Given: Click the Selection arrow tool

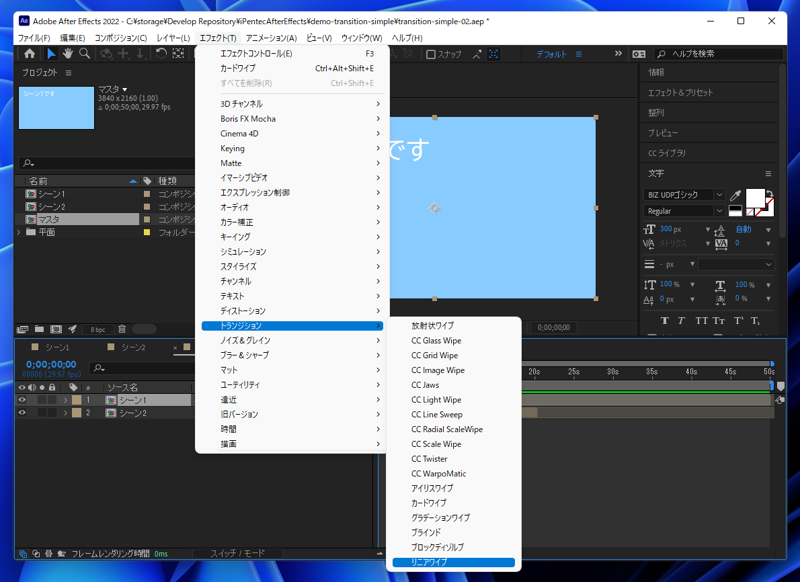Looking at the screenshot, I should (51, 54).
